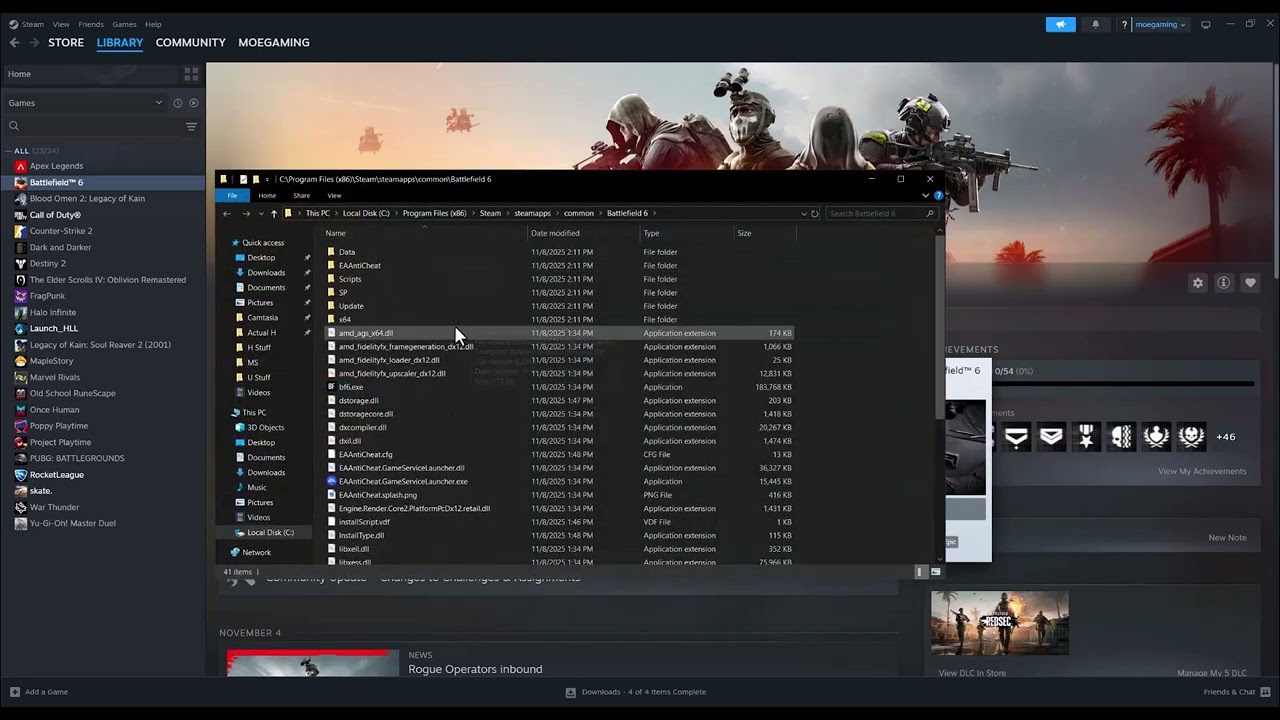
Task: Click the RedSec DLC thumbnail in Steam
Action: point(1000,623)
